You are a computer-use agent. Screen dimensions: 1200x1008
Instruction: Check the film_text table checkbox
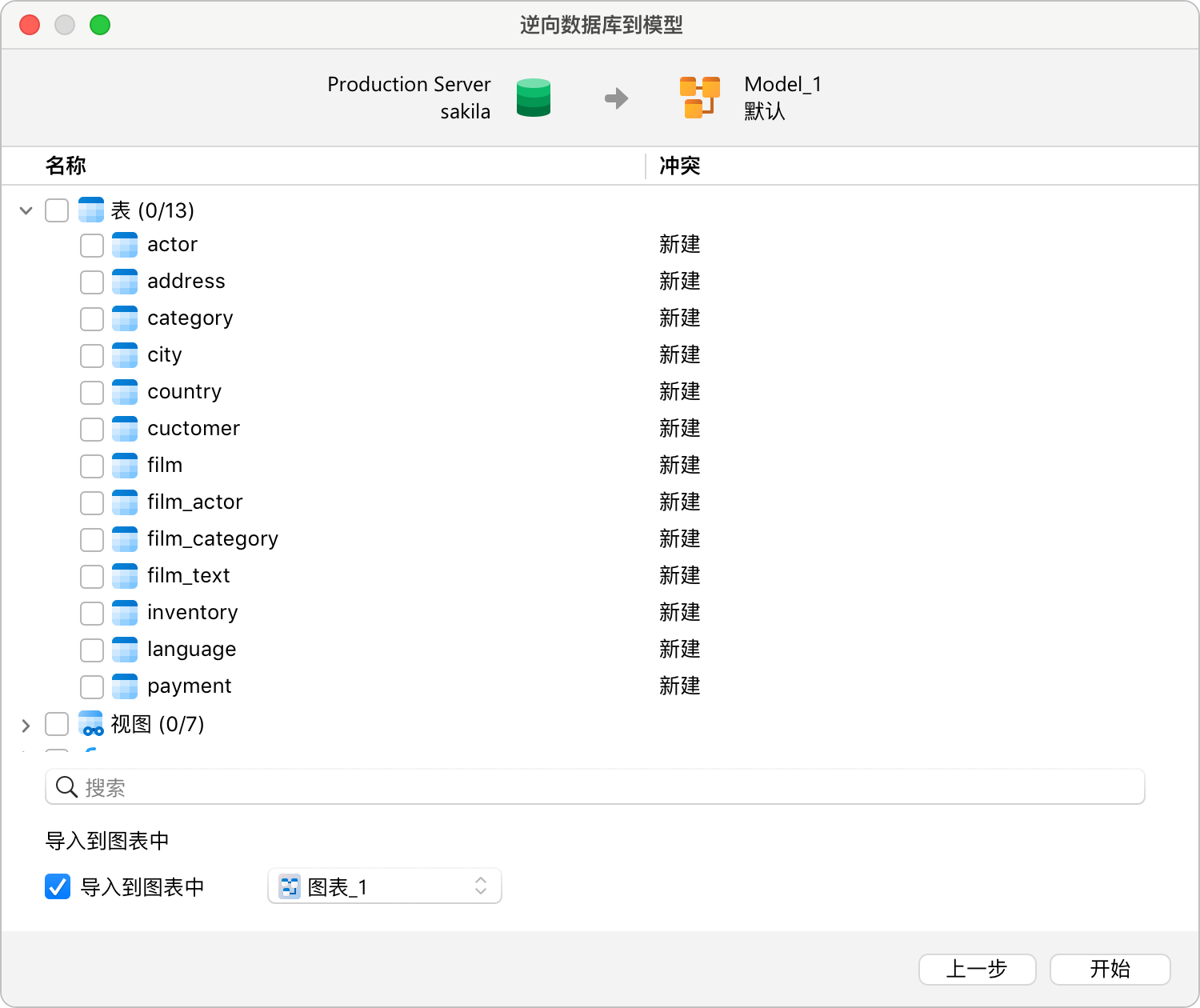click(x=92, y=577)
